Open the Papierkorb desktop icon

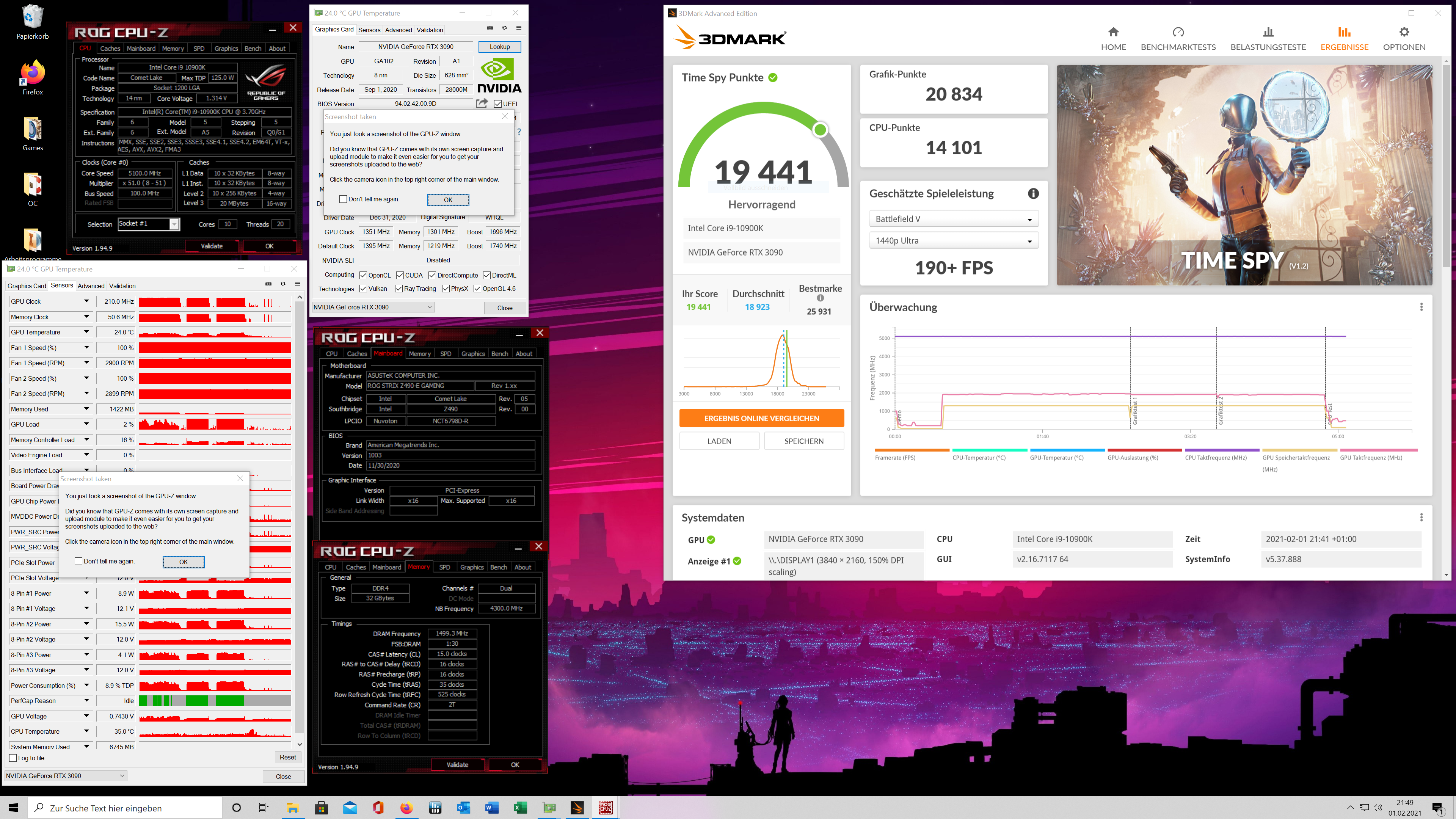click(32, 22)
